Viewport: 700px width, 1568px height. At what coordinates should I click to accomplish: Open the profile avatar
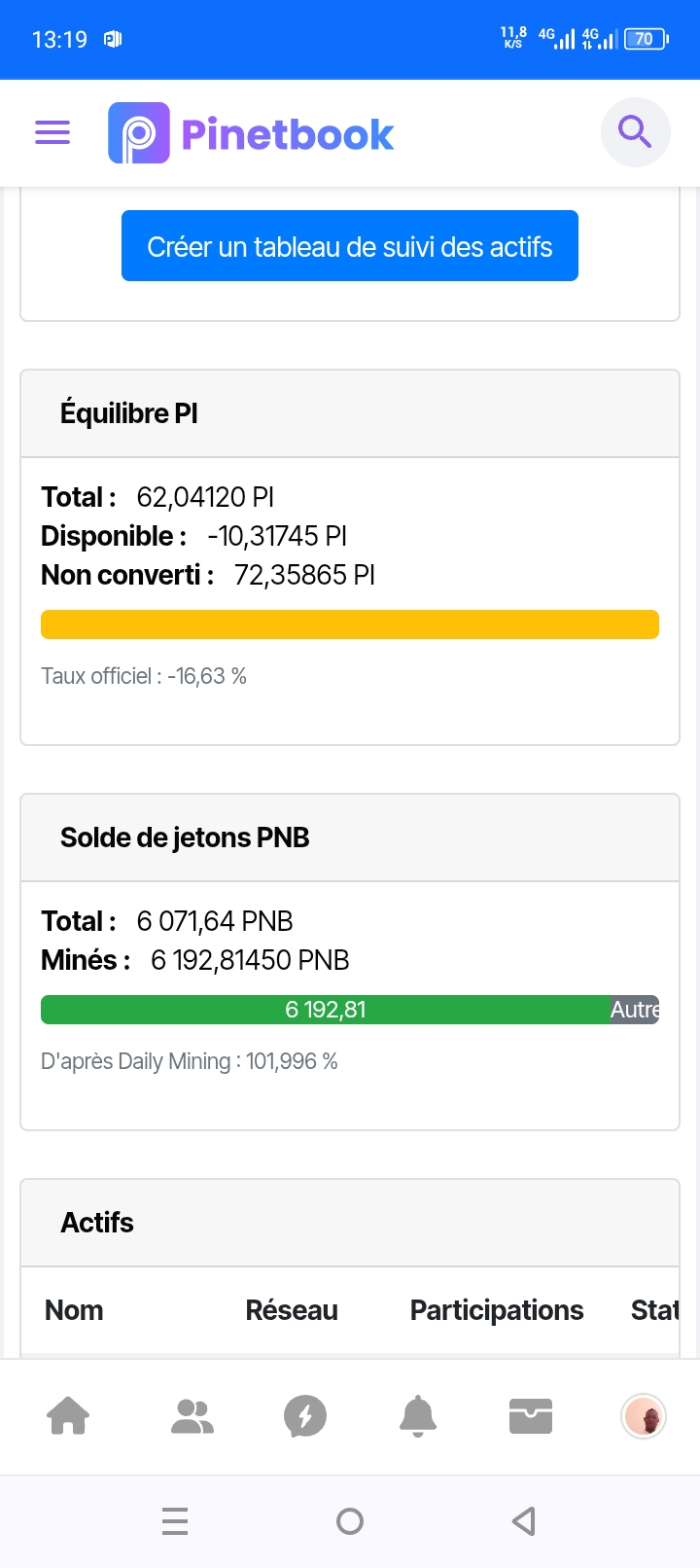pos(644,1416)
